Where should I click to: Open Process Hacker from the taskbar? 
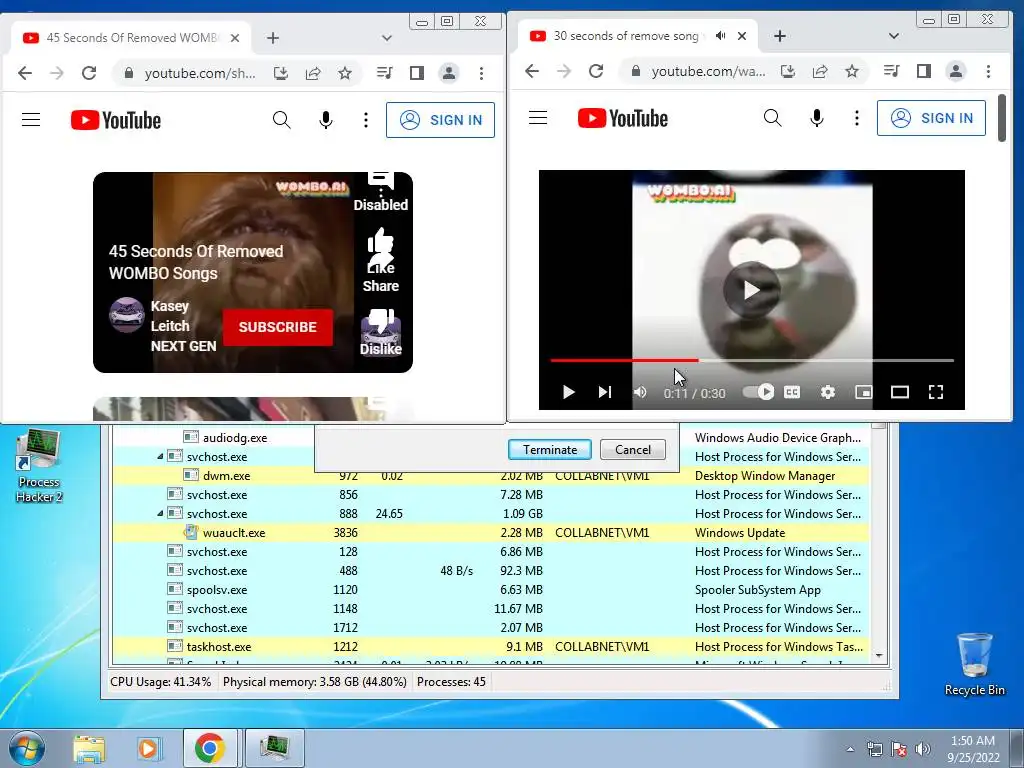point(274,748)
